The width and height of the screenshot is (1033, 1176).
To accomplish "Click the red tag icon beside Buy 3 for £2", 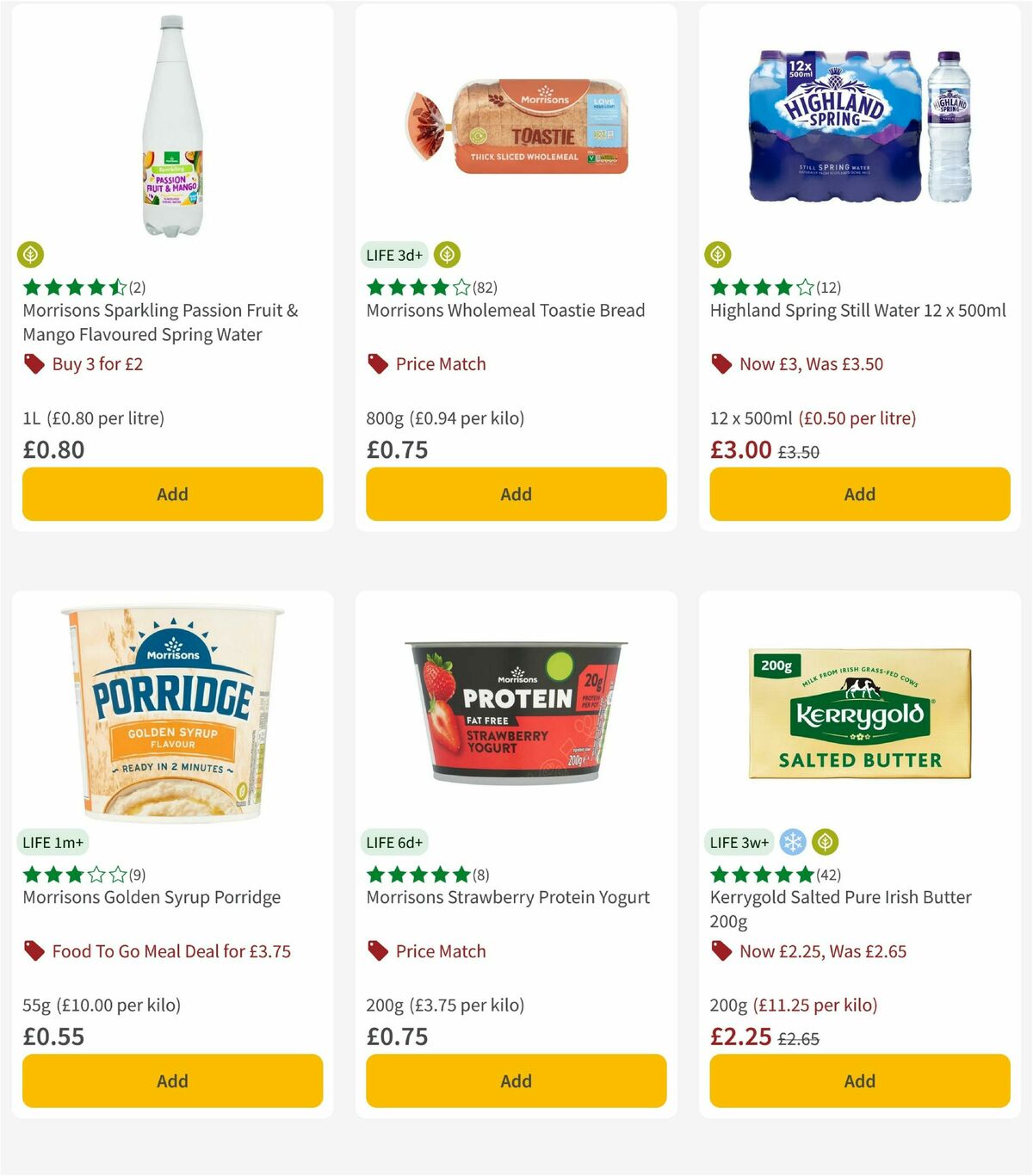I will [34, 364].
